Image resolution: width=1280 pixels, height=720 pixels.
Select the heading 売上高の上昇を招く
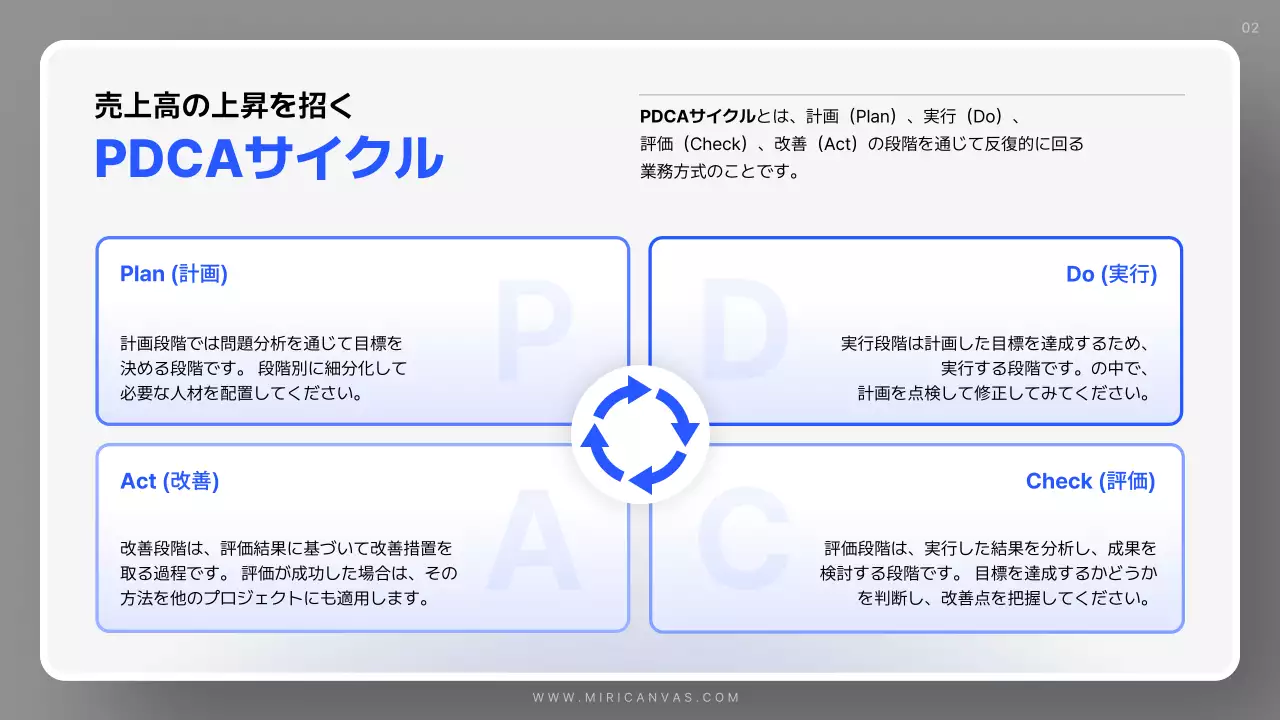[x=222, y=104]
